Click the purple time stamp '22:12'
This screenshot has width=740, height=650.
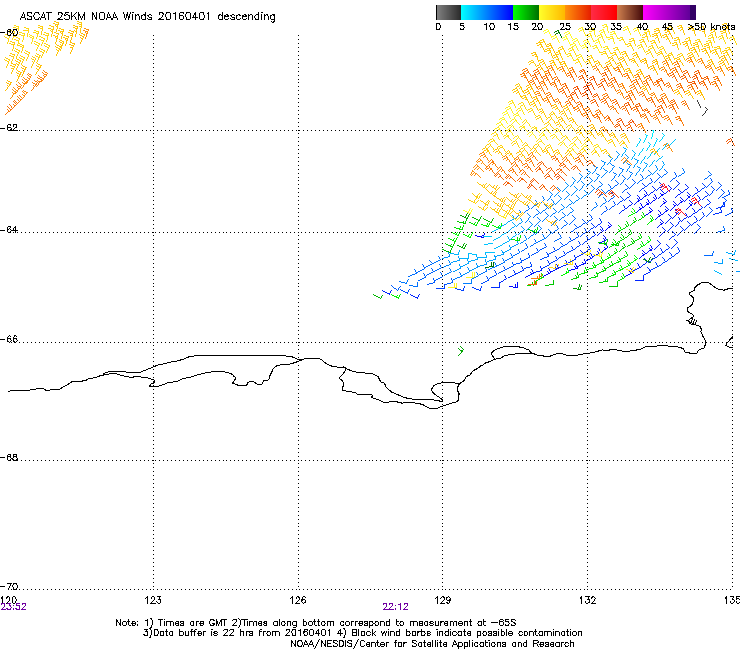[395, 607]
